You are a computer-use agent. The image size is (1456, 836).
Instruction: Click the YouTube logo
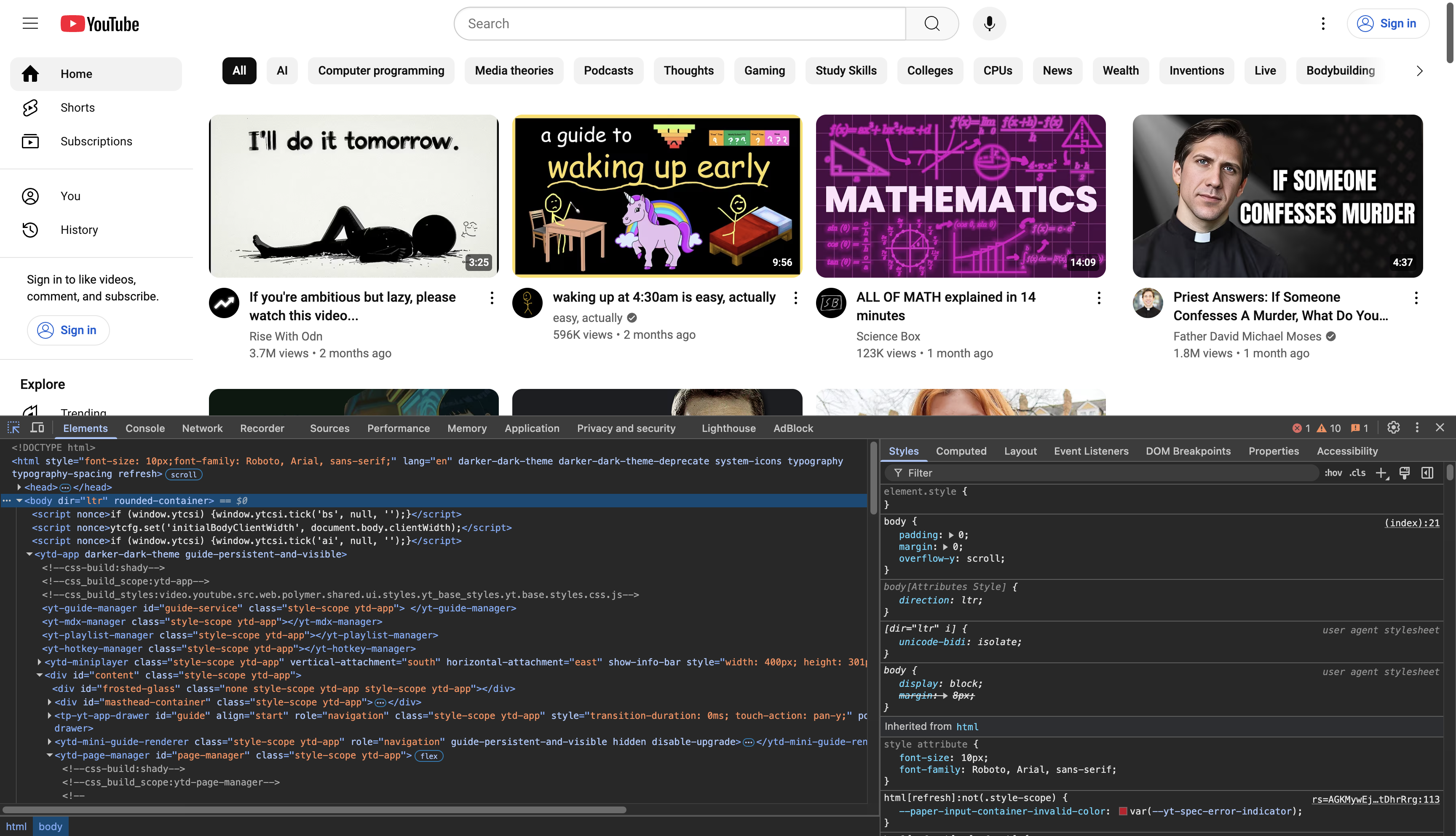100,24
